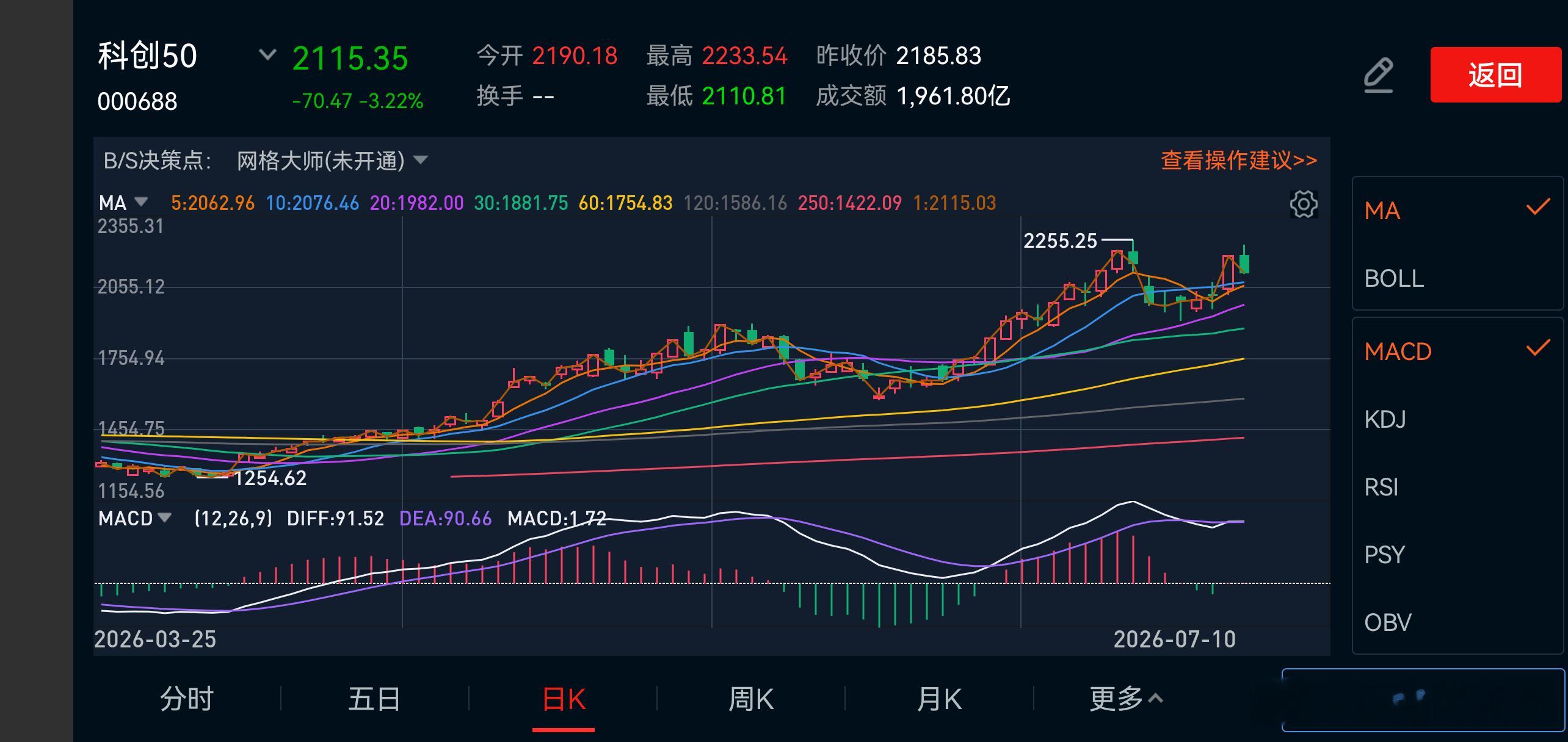Click the 昨收价 value 2185.83
Viewport: 1568px width, 742px height.
click(x=938, y=56)
